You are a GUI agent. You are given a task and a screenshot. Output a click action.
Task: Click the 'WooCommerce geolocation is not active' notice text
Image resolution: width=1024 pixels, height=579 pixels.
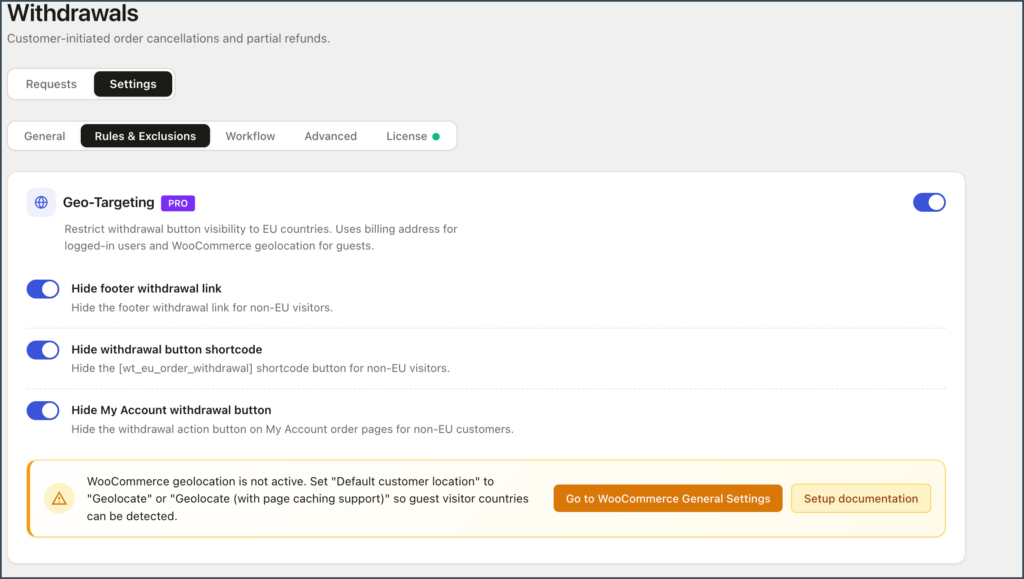(x=308, y=499)
